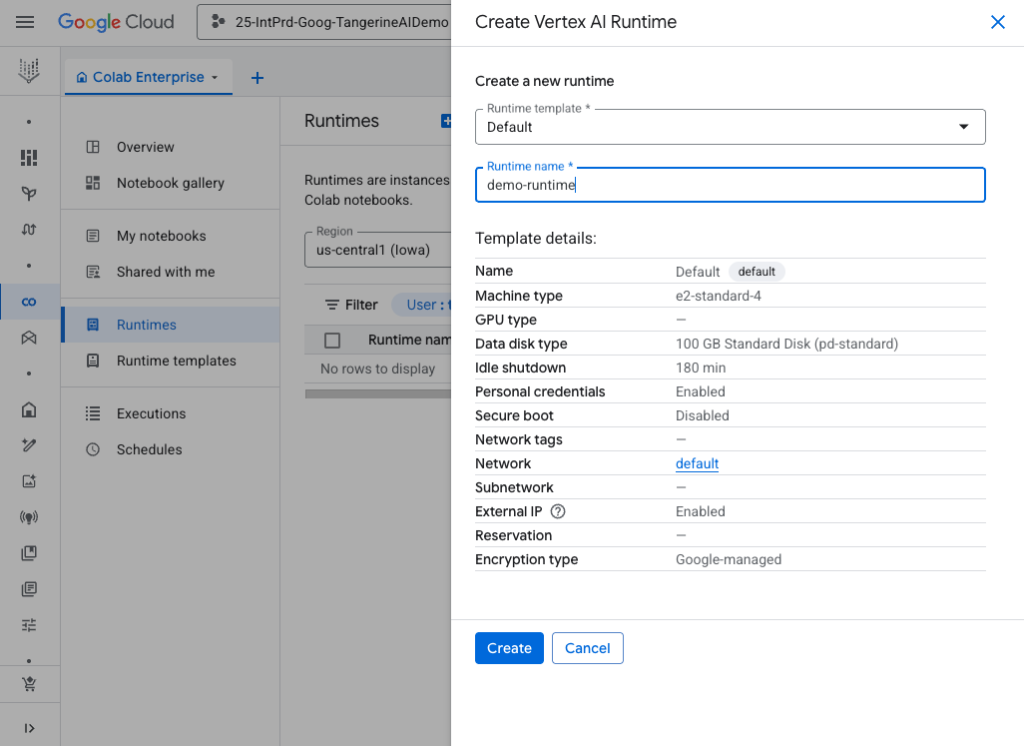Open the project selector 25-IntPrd-Goog-TangerineAIDemo

coord(325,22)
